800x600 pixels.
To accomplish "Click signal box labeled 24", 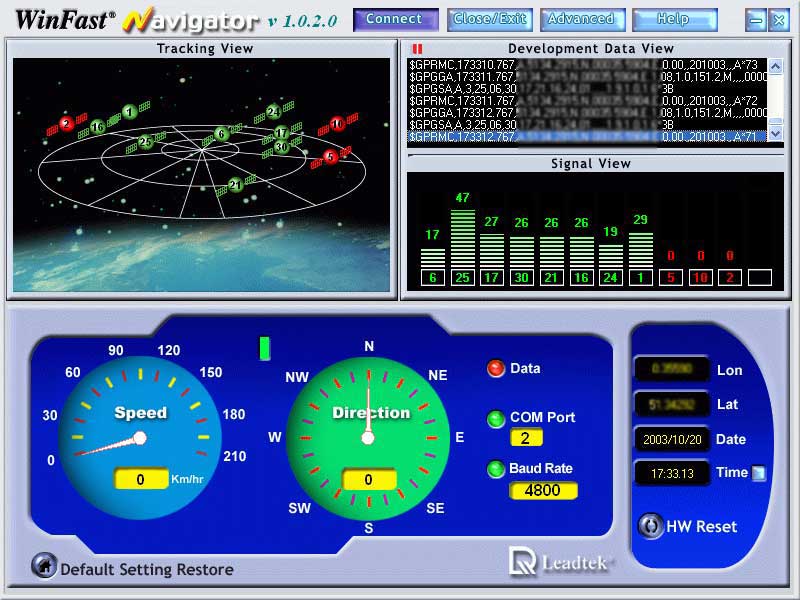I will pos(611,278).
